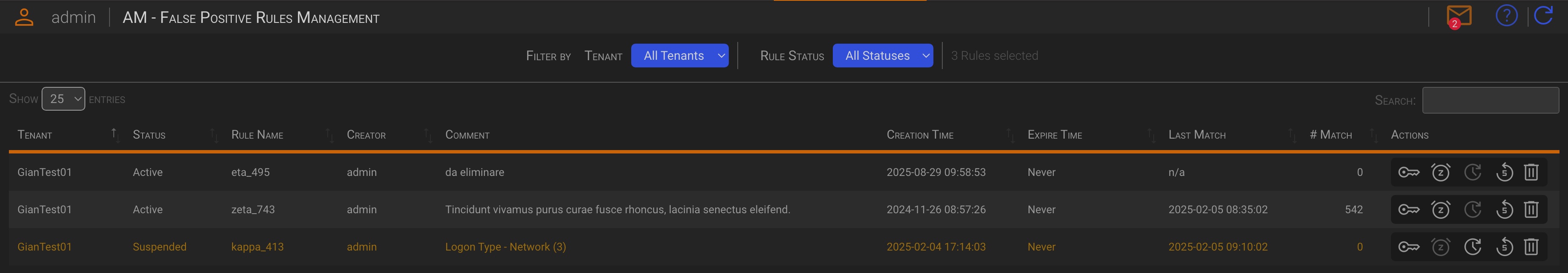Snooze the zeta_743 rule
The height and width of the screenshot is (273, 1568).
1440,210
